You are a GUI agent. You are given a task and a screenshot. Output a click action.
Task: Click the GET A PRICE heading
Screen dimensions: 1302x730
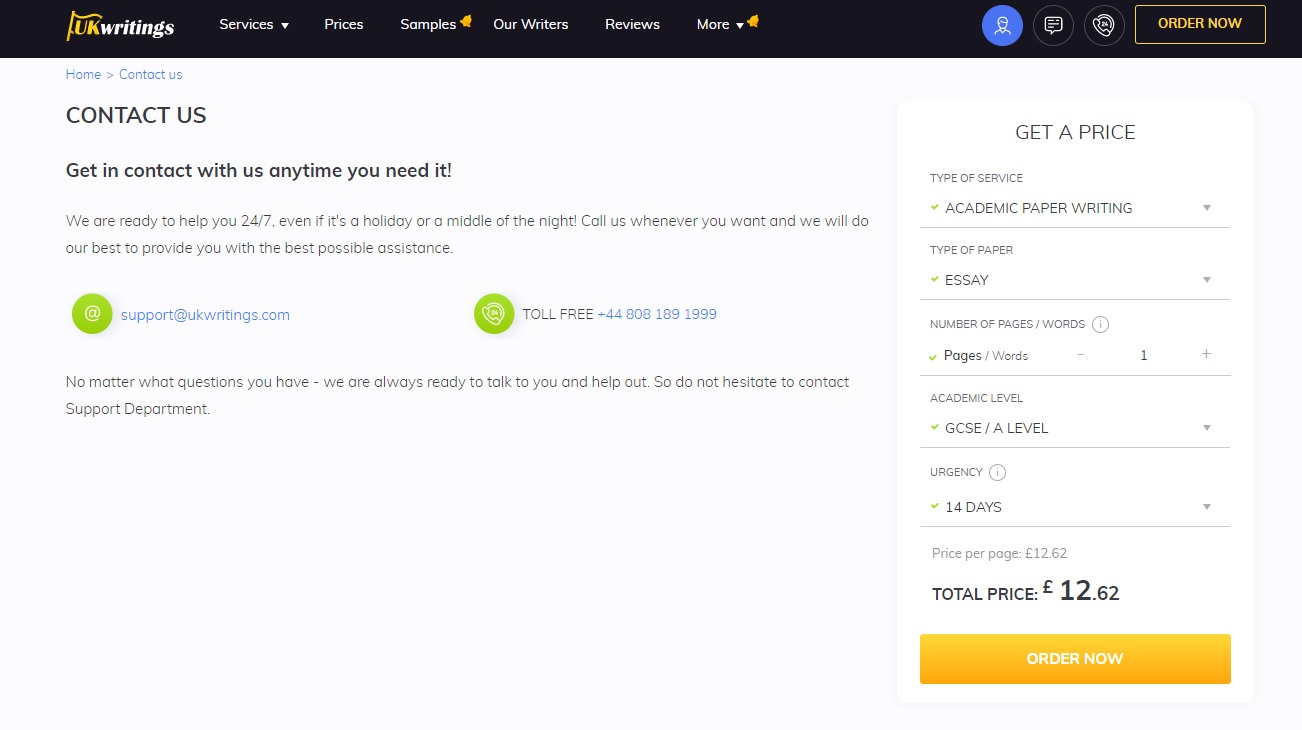click(x=1075, y=132)
